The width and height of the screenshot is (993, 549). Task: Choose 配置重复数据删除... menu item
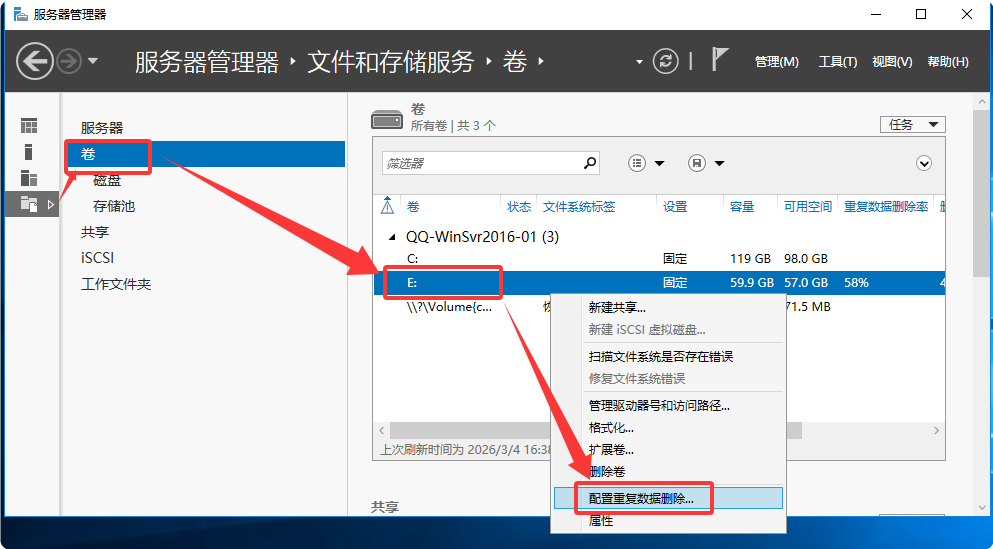click(x=668, y=498)
